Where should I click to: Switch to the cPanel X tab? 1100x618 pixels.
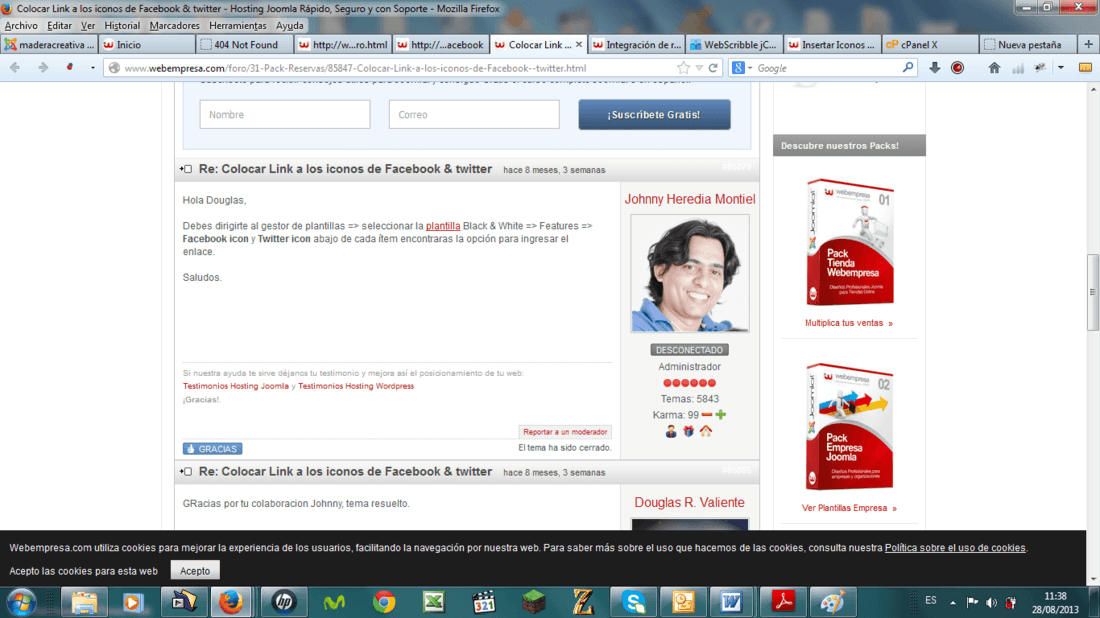(x=930, y=44)
